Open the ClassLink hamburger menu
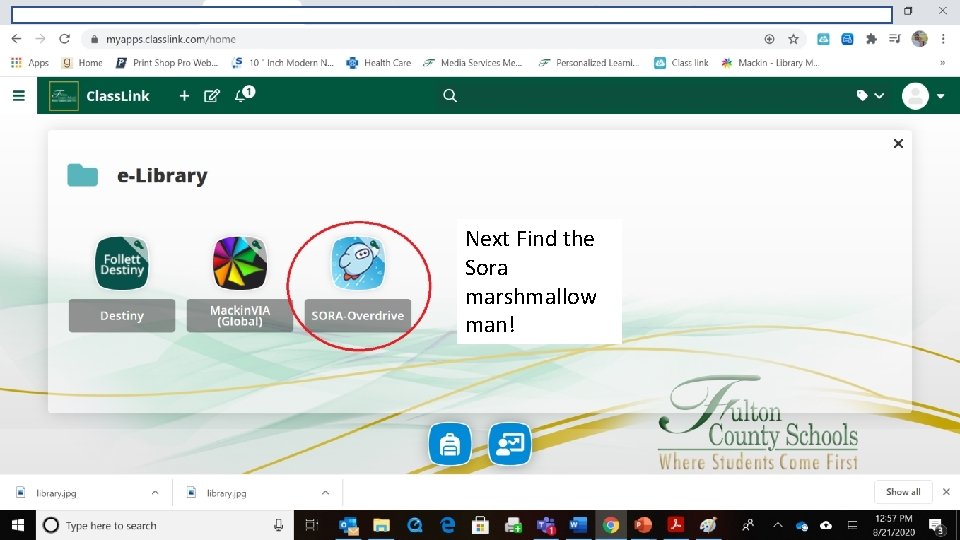 coord(19,96)
